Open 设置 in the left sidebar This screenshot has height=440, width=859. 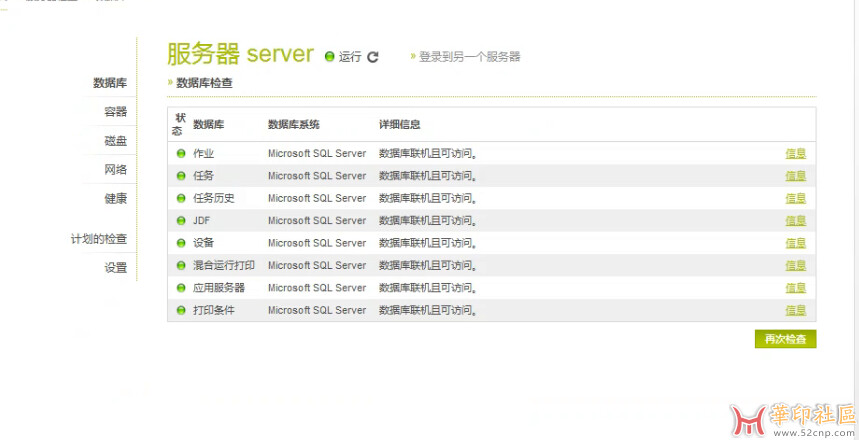(x=115, y=268)
